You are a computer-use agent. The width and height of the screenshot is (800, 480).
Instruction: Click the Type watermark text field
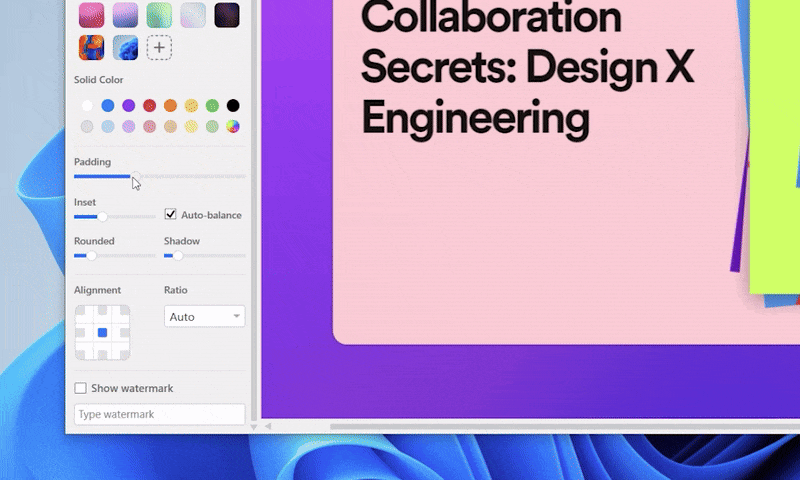tap(159, 414)
